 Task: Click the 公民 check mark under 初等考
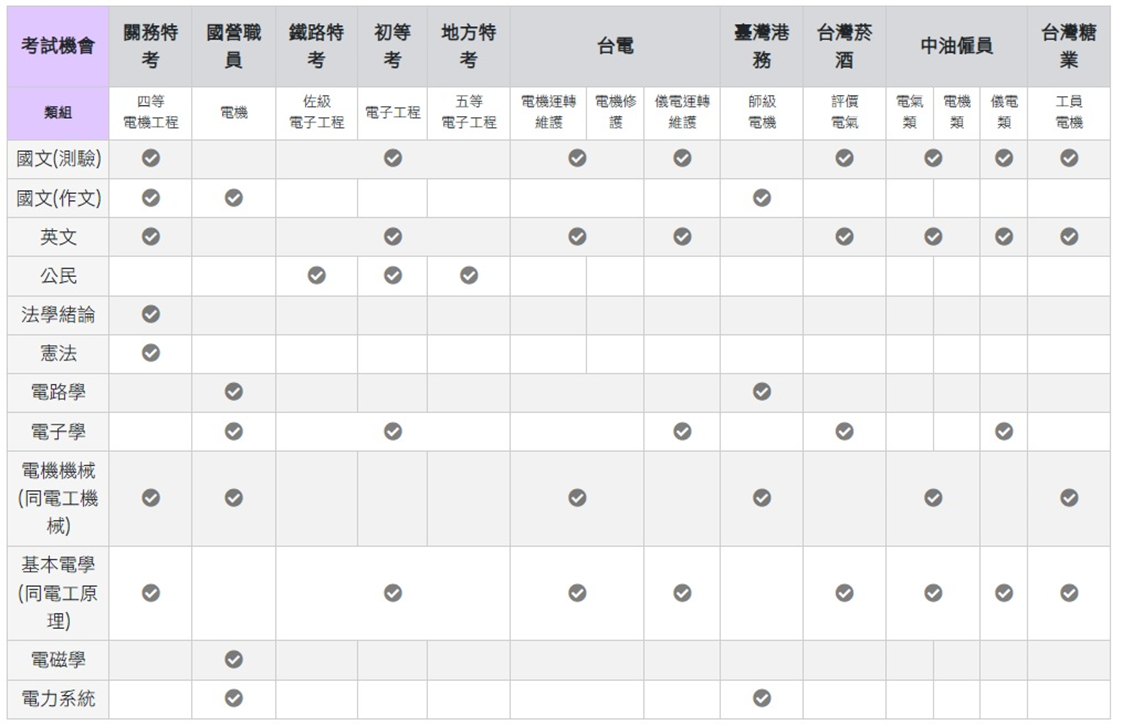(393, 276)
